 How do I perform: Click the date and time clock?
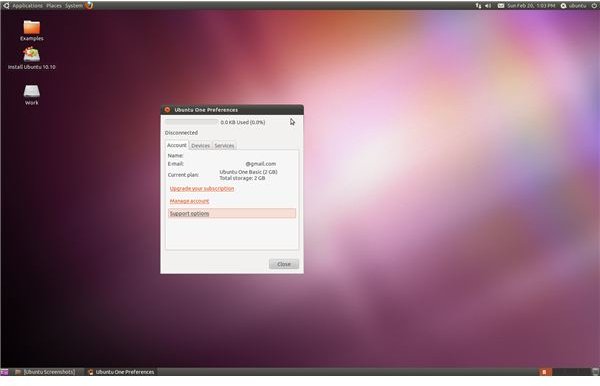[x=531, y=6]
